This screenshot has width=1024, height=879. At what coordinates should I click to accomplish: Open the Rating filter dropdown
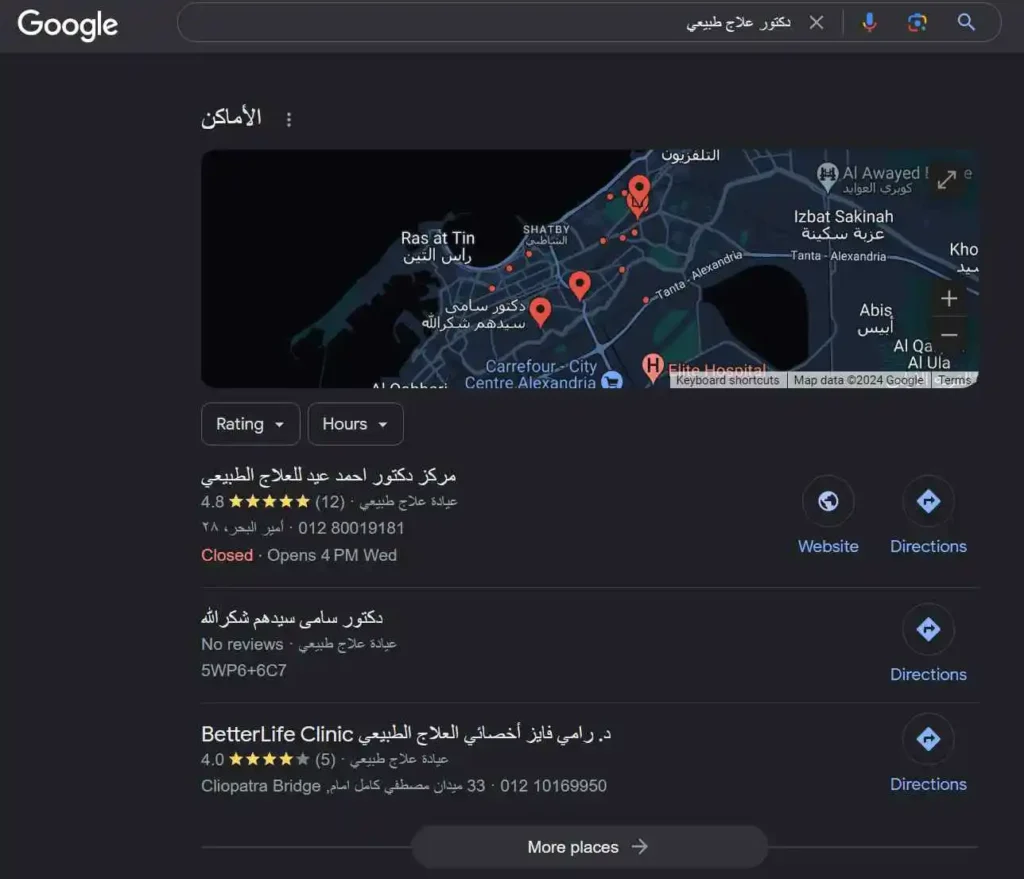(x=250, y=424)
